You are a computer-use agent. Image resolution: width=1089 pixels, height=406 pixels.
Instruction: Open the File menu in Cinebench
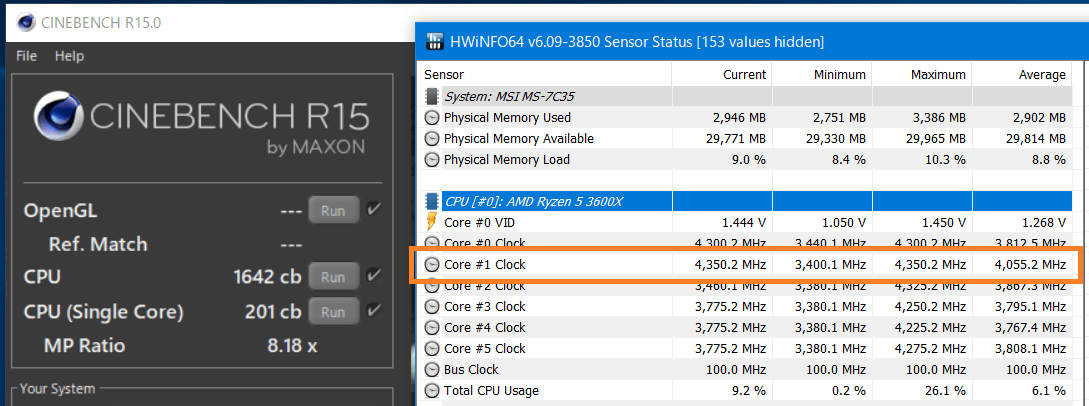[27, 56]
